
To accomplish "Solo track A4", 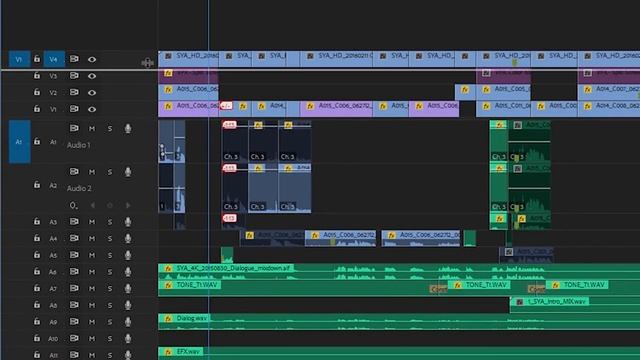I will 110,238.
